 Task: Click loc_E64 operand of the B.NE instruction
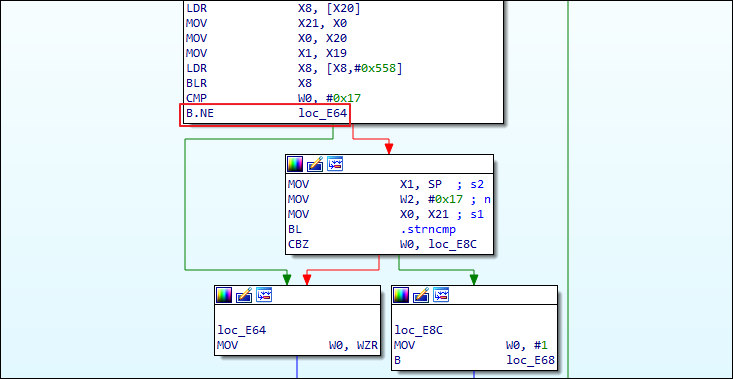click(x=323, y=113)
